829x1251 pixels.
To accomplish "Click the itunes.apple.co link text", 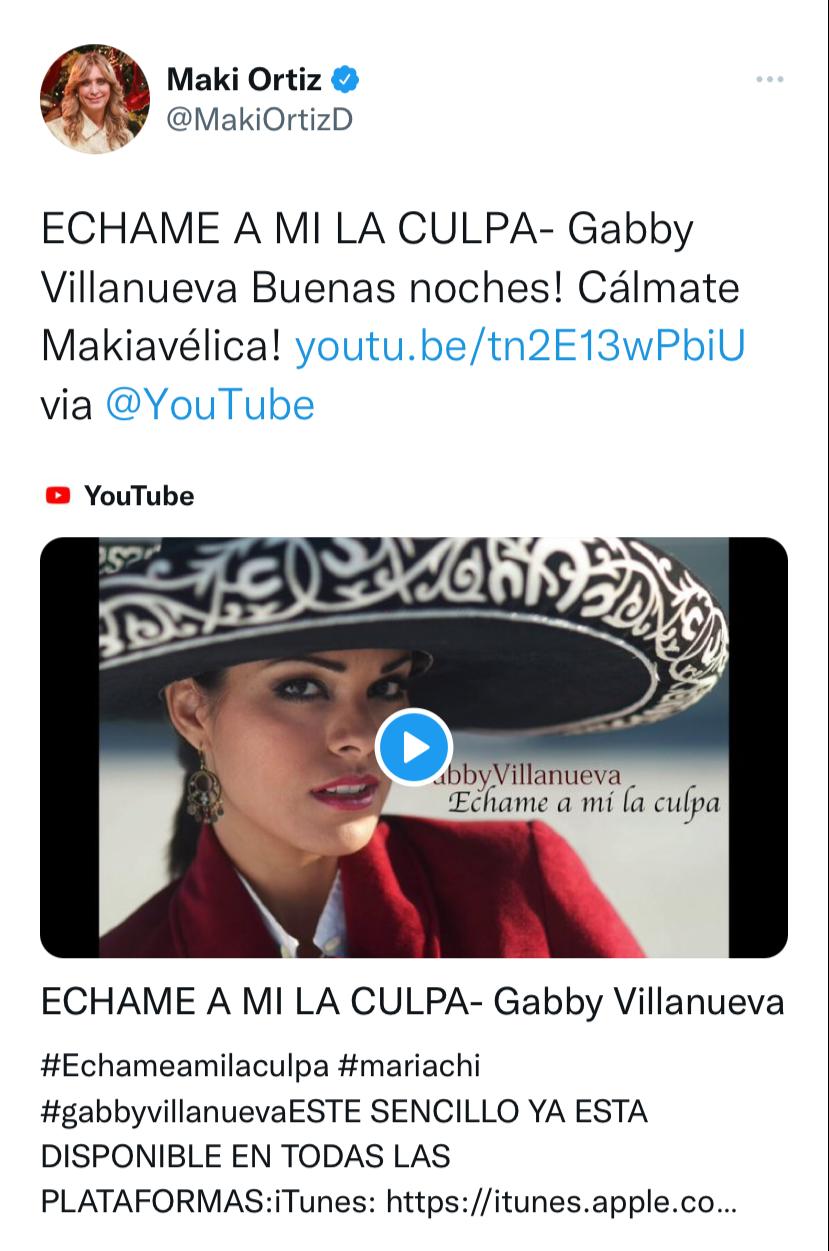I will (561, 1201).
